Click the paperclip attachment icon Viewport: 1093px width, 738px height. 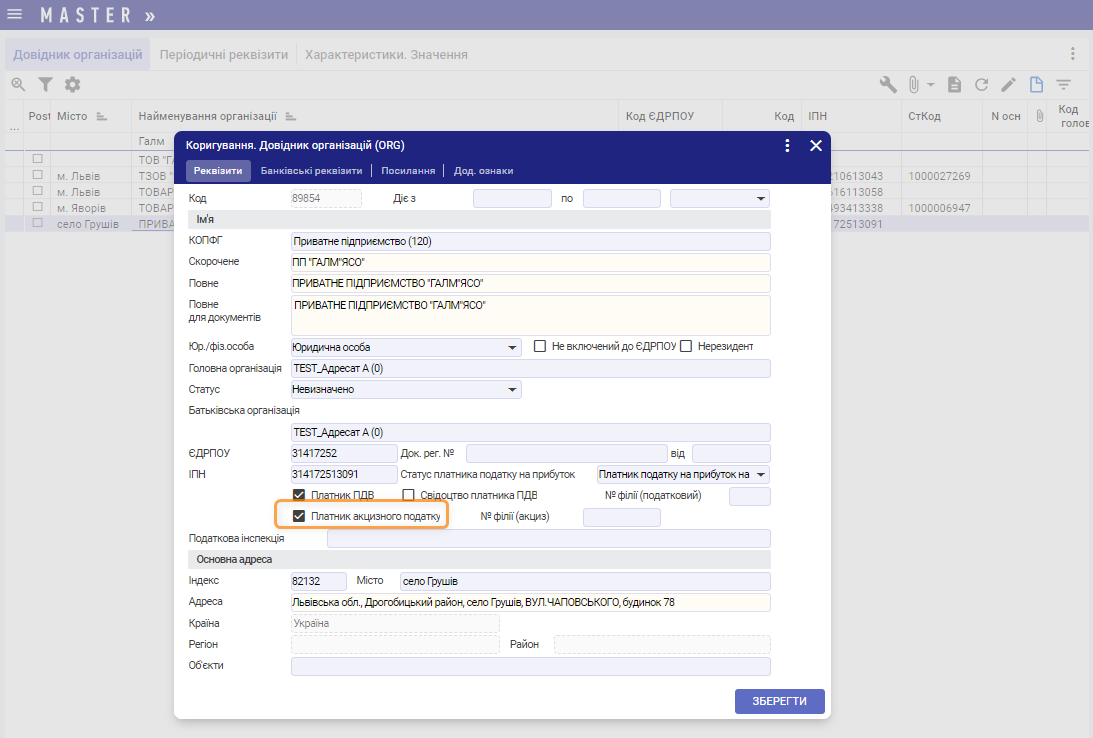914,85
